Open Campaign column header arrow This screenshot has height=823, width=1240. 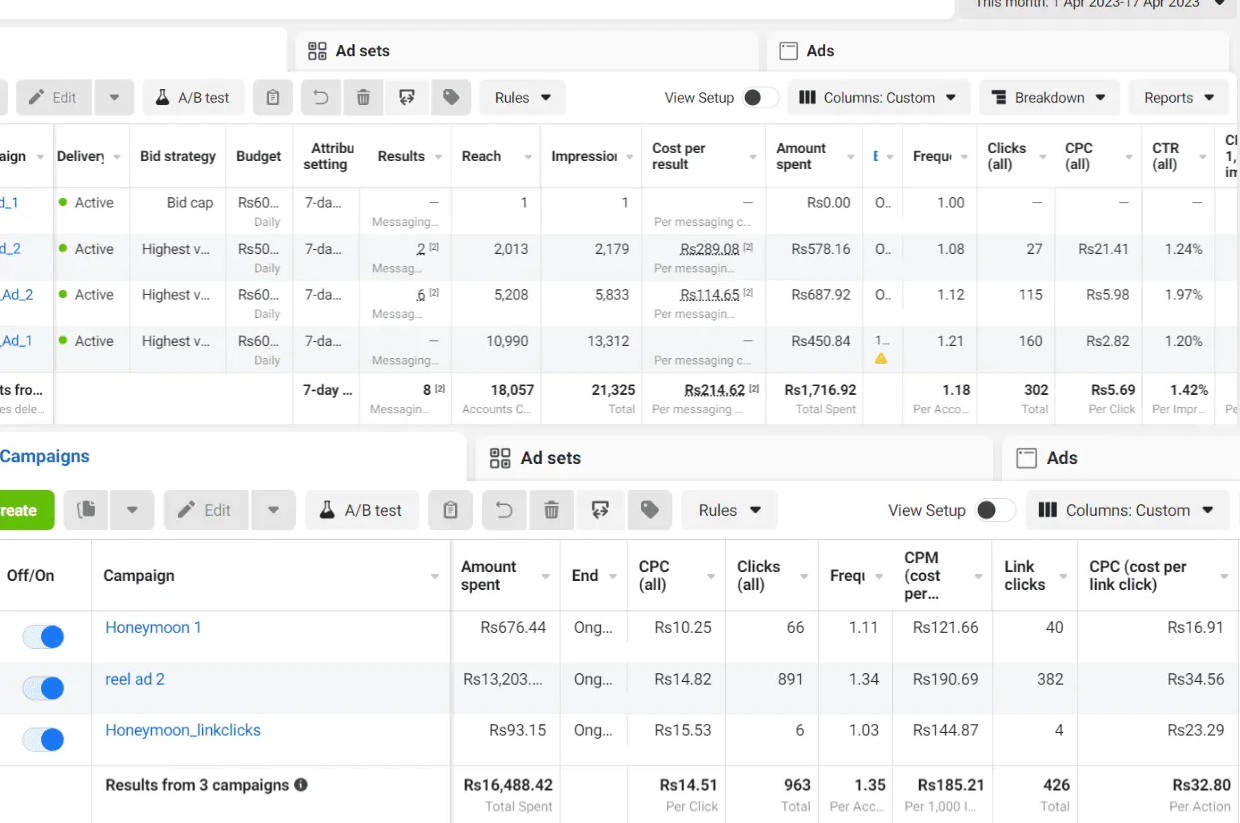click(x=435, y=576)
